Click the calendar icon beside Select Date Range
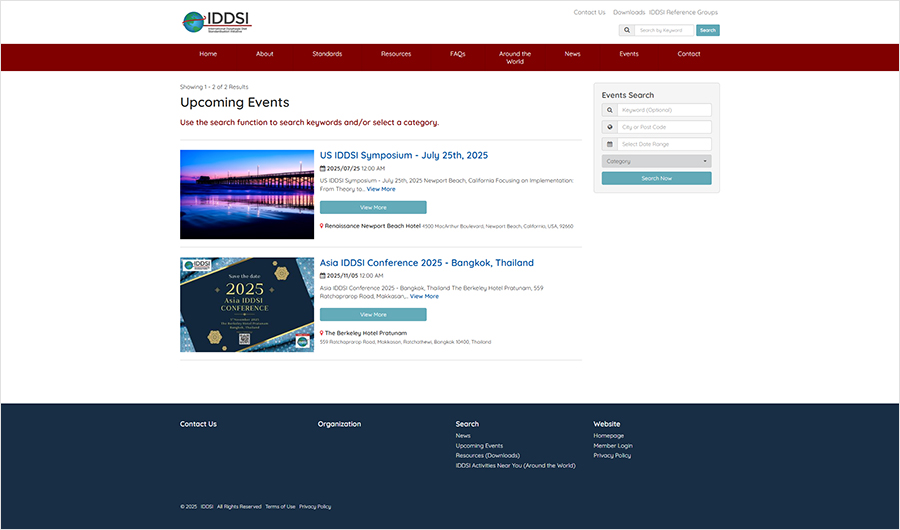Screen dimensions: 900x530 coord(610,145)
